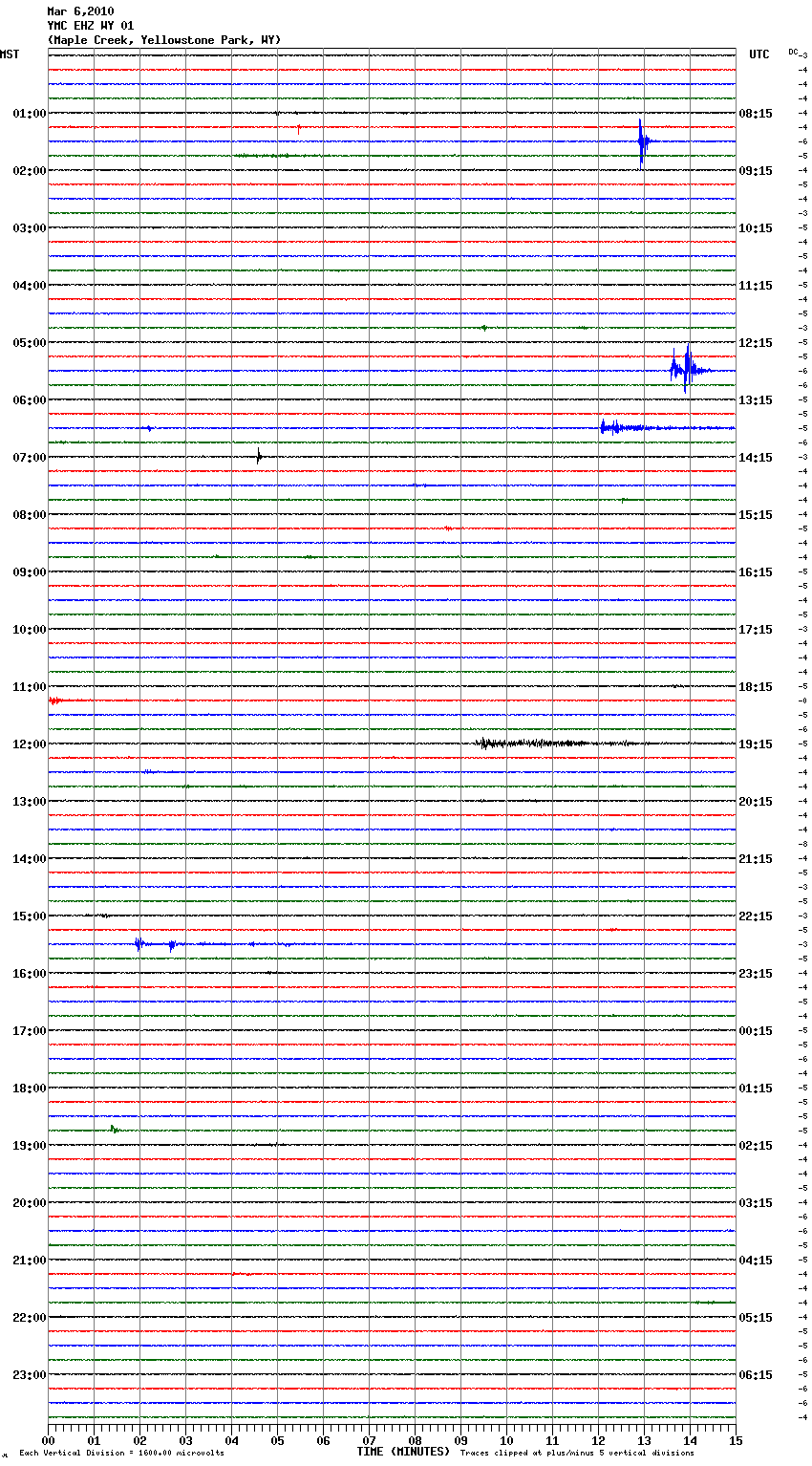The height and width of the screenshot is (1466, 812).
Task: Select the 07:00 MST time label
Action: tap(30, 458)
